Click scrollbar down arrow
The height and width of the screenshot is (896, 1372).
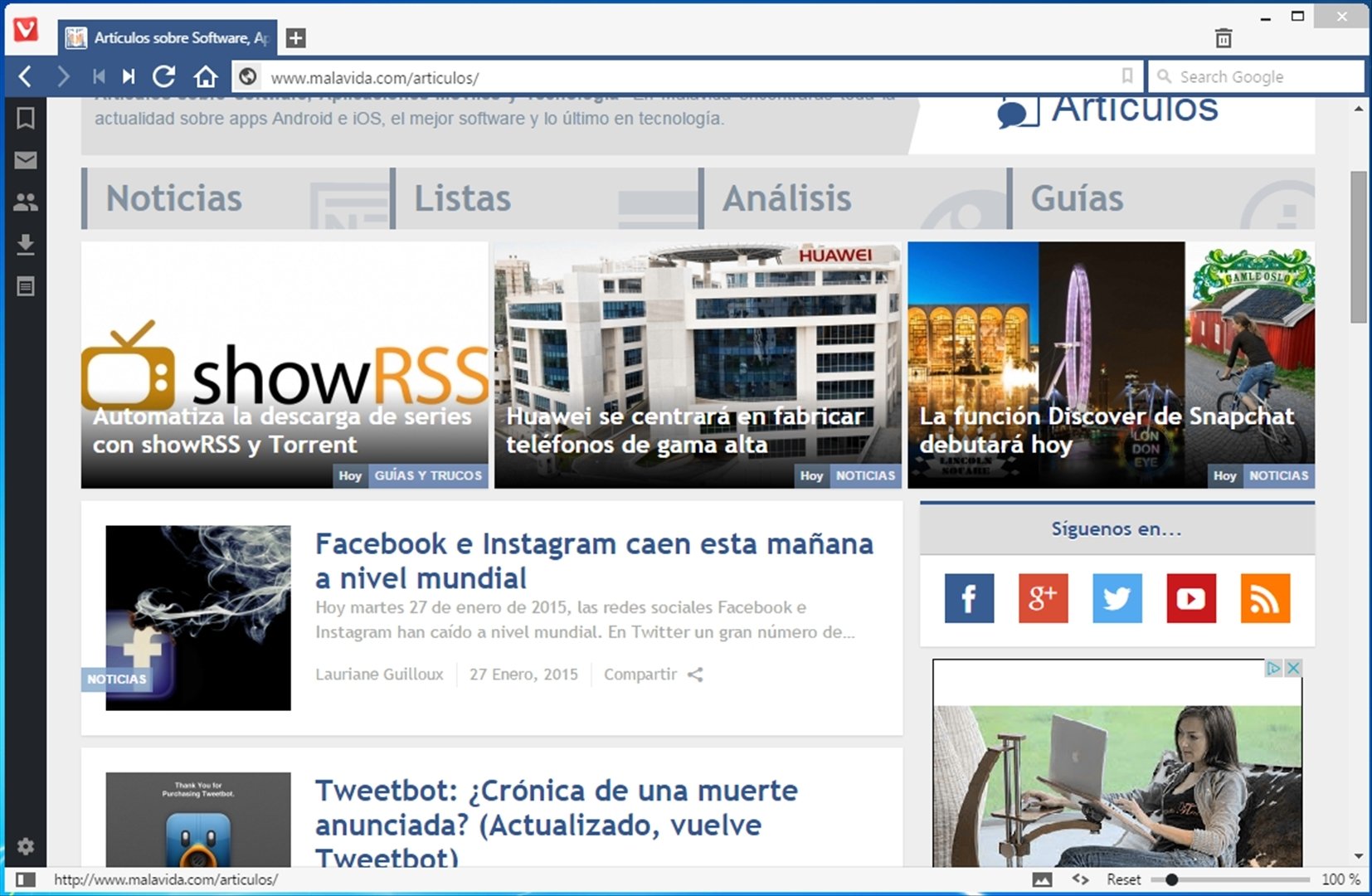coord(1358,855)
